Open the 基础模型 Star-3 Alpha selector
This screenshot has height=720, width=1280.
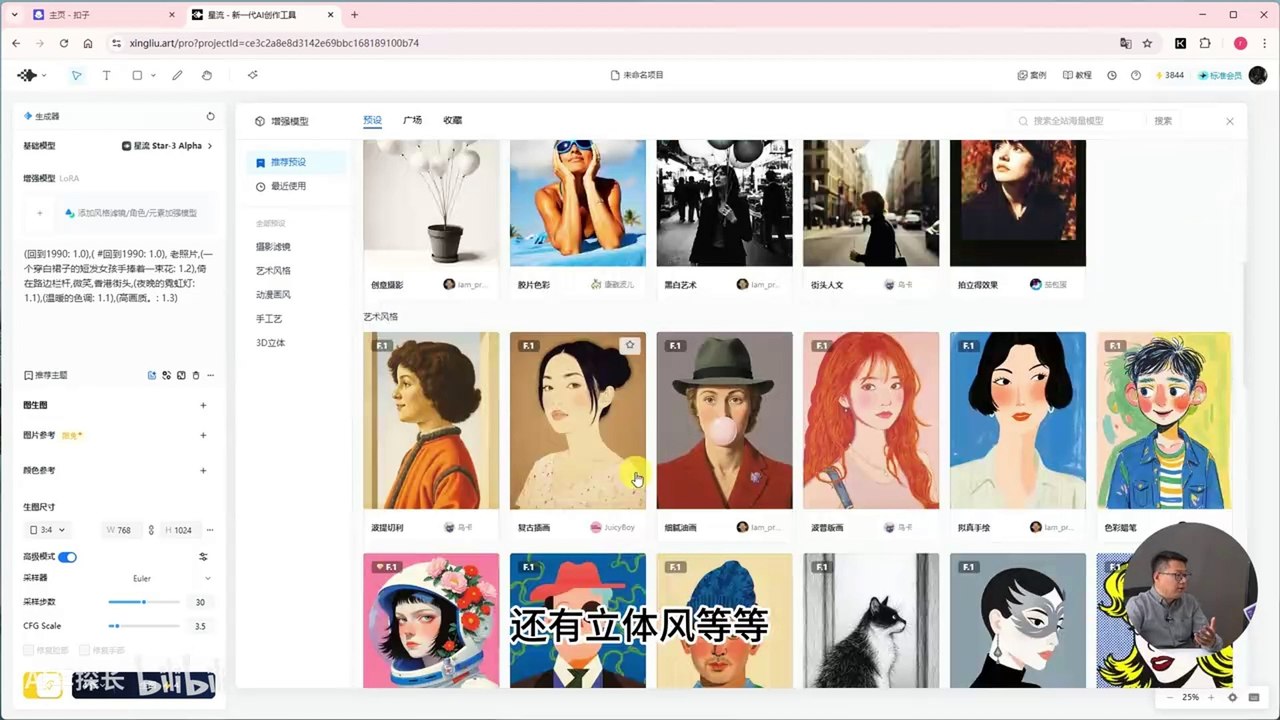pos(167,146)
